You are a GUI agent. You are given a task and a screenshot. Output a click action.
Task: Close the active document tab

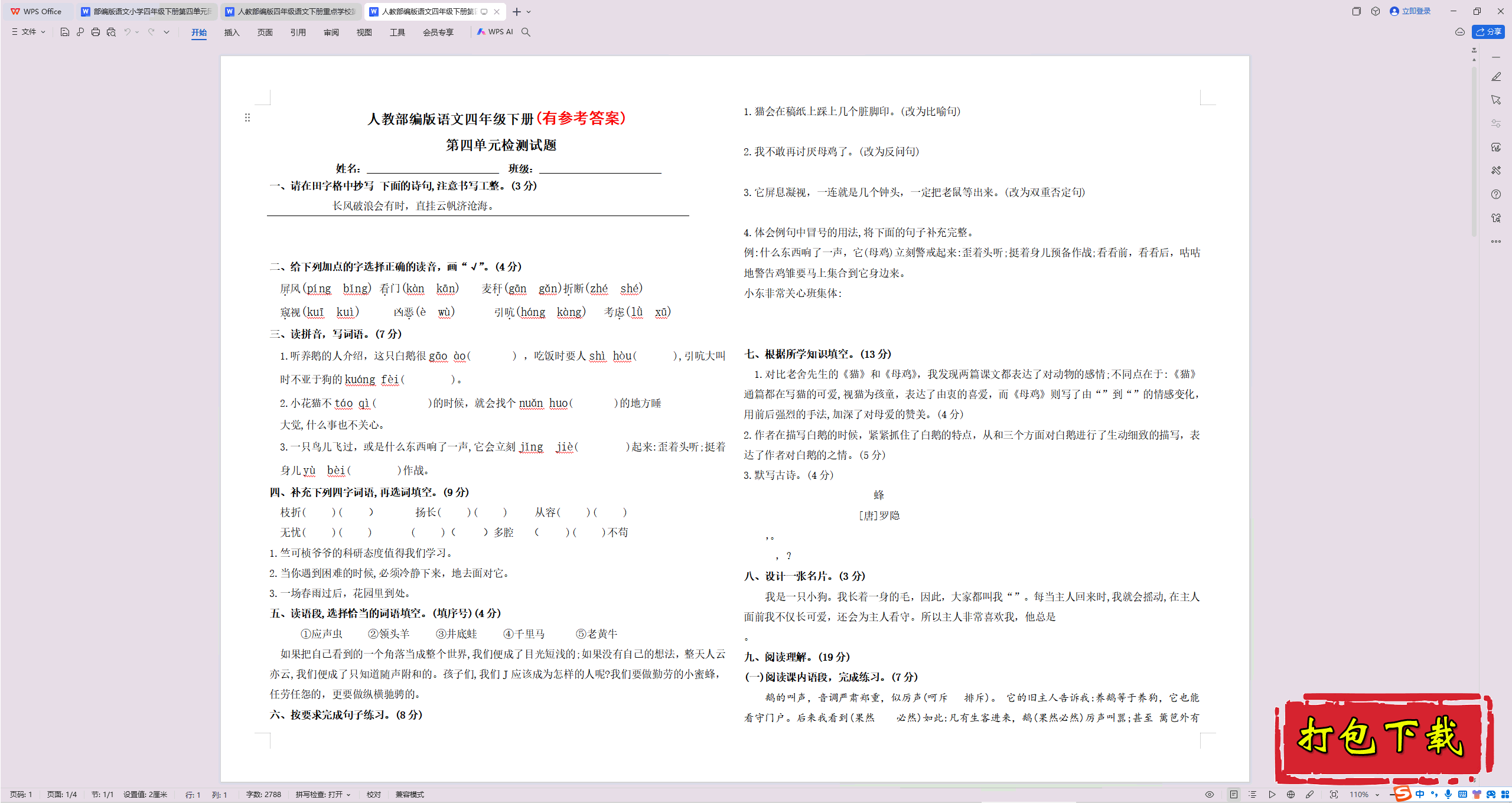[x=497, y=11]
